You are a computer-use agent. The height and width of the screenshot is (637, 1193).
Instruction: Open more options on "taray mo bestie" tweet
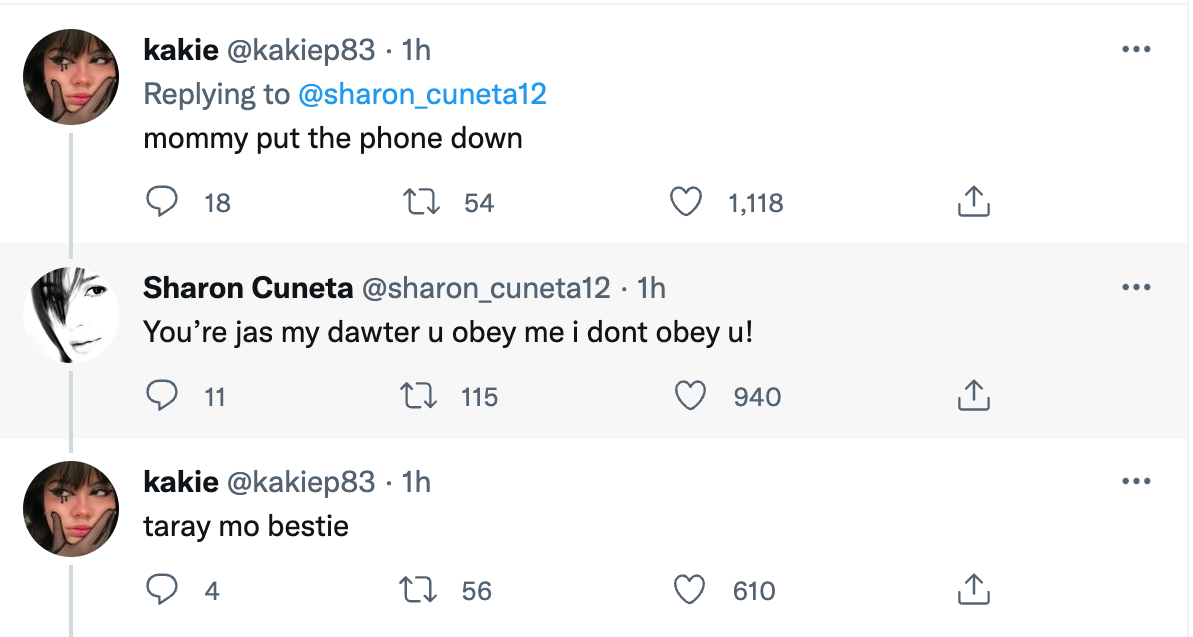(1136, 481)
